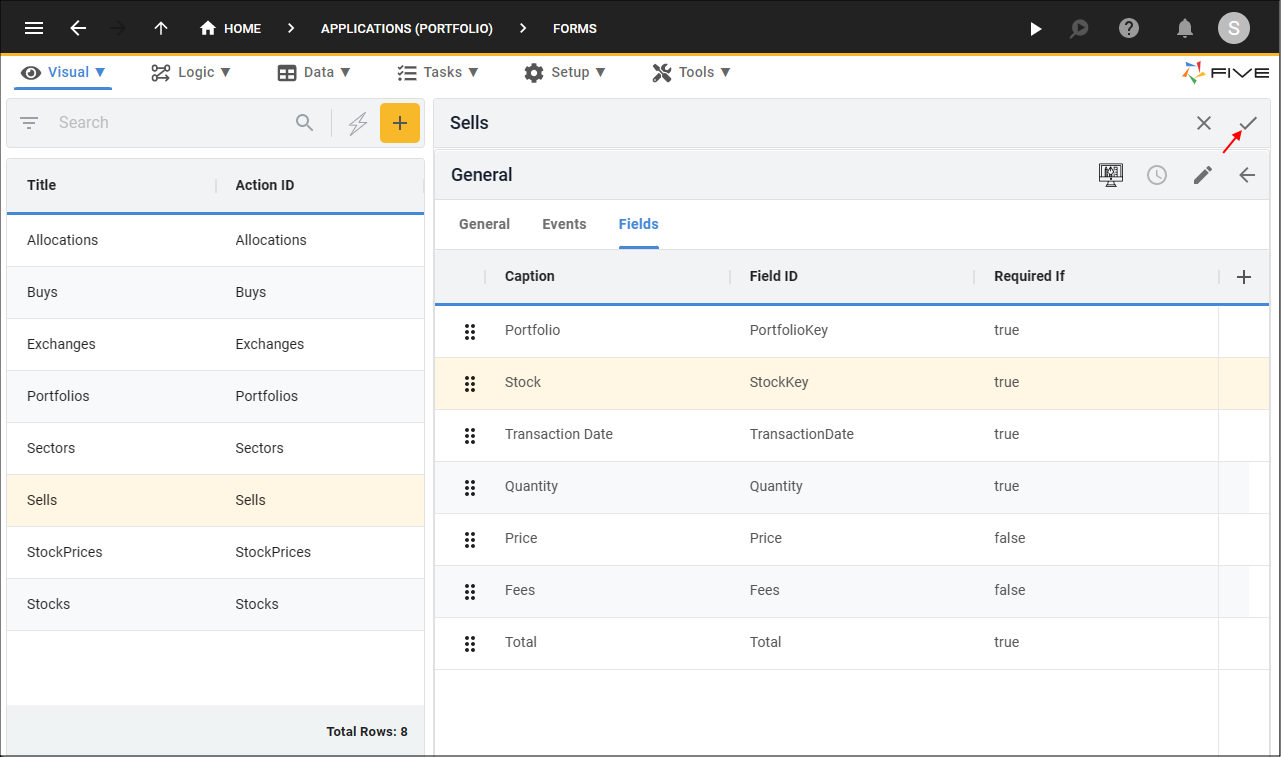1281x757 pixels.
Task: Open notifications bell
Action: pos(1185,28)
